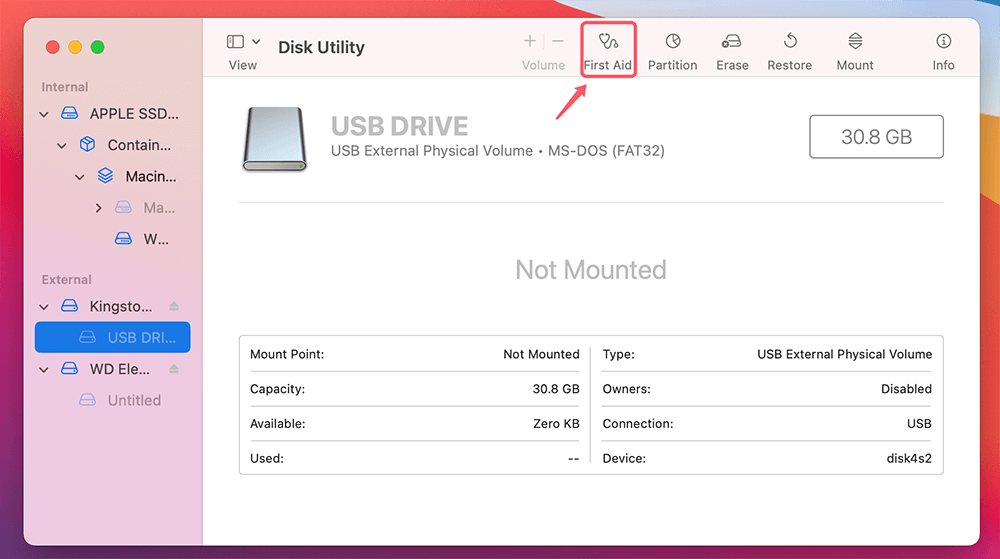Screen dimensions: 1000x559
Task: Show volume details with Info icon
Action: tap(943, 51)
